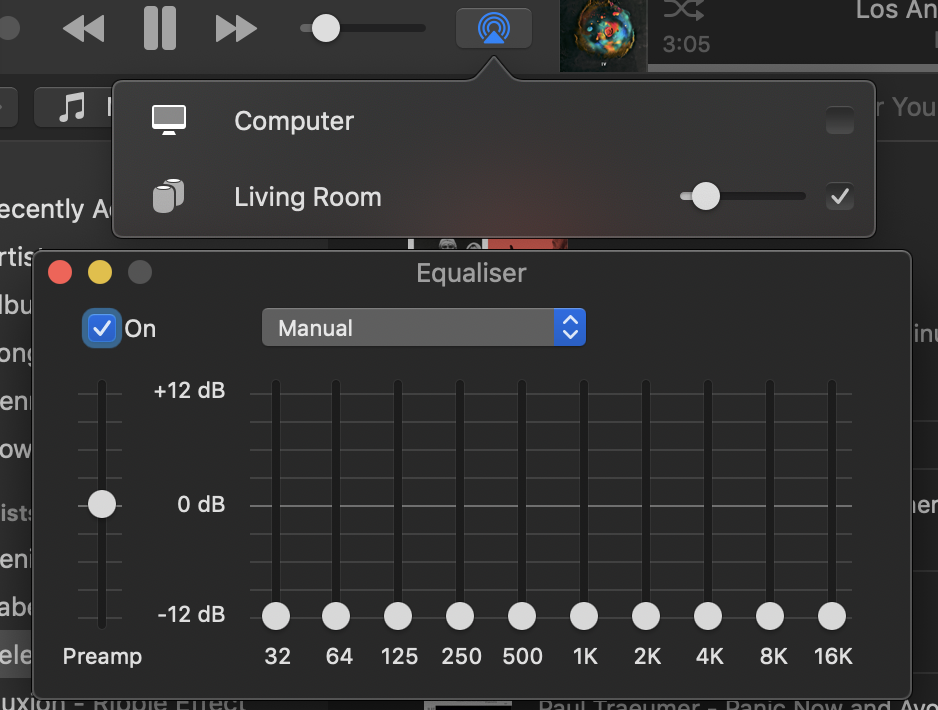Open the Manual preset dropdown
The height and width of the screenshot is (710, 938).
coord(423,327)
